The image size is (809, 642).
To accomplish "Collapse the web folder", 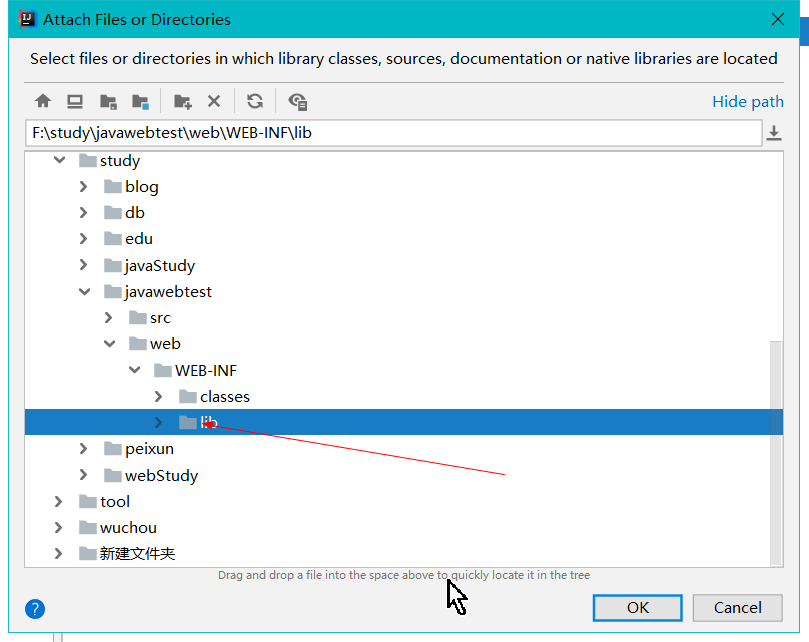I will click(x=109, y=344).
